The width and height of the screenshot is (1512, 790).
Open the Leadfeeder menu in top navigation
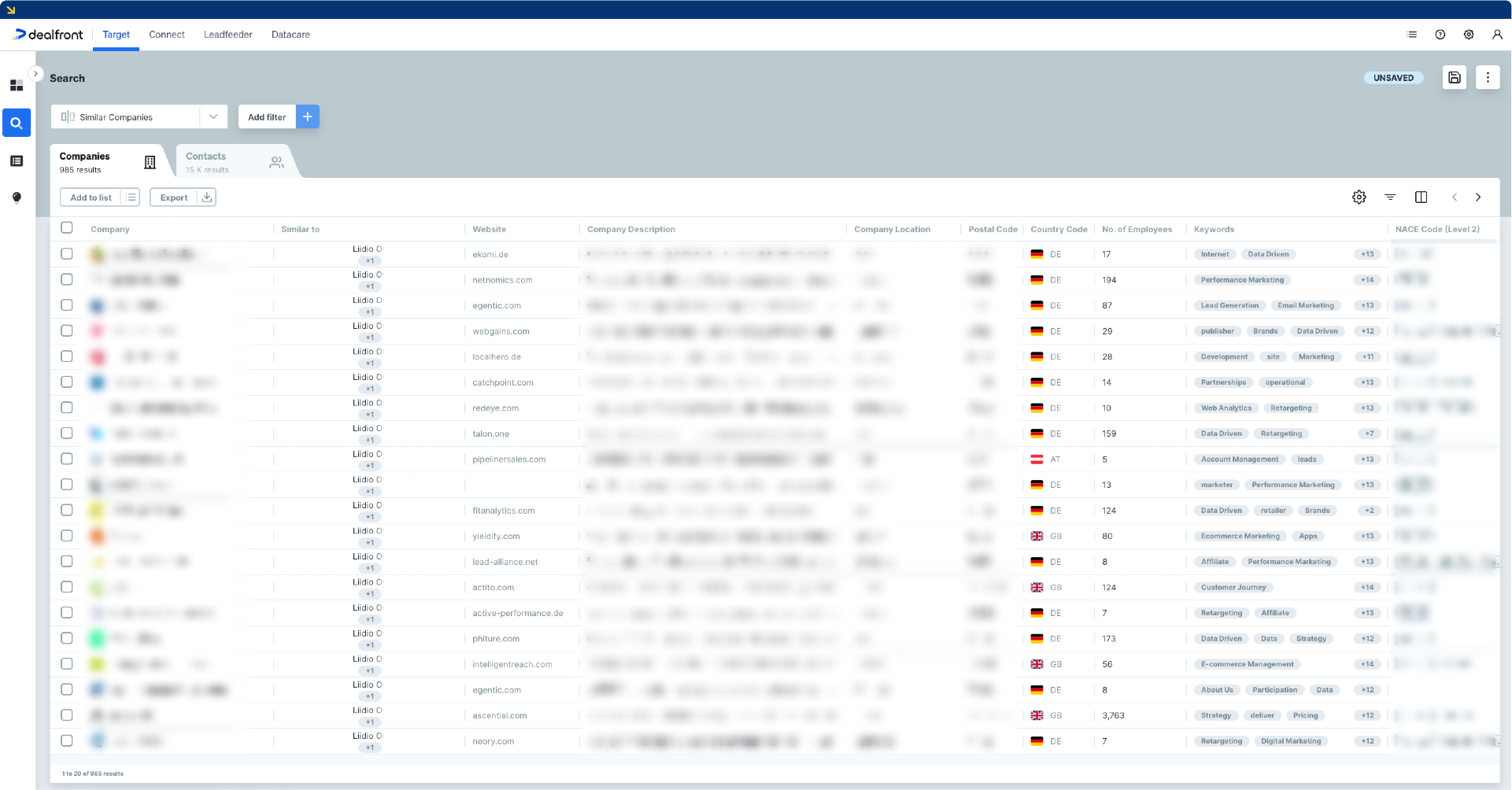tap(227, 35)
